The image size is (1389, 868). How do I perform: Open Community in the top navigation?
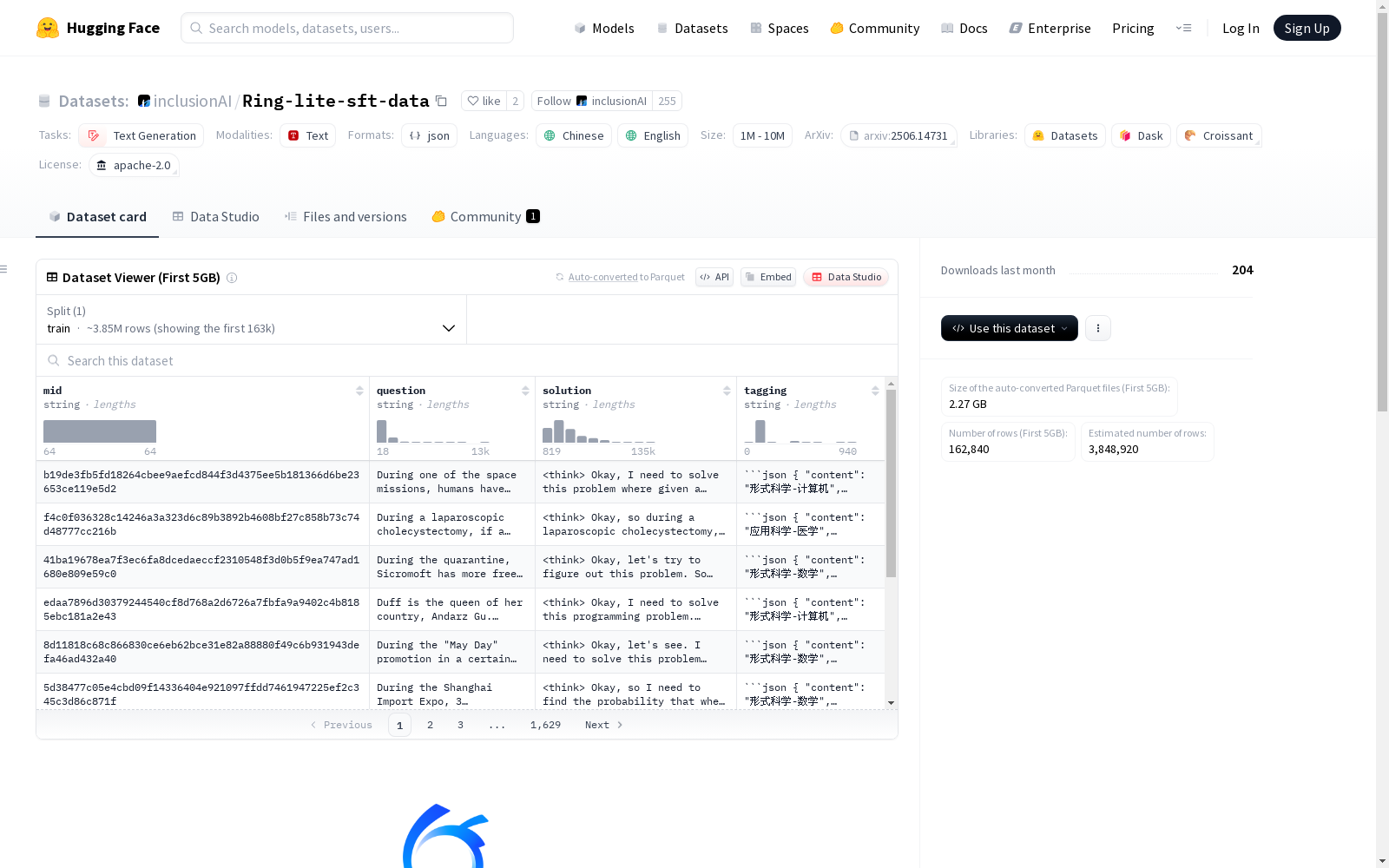pyautogui.click(x=875, y=28)
